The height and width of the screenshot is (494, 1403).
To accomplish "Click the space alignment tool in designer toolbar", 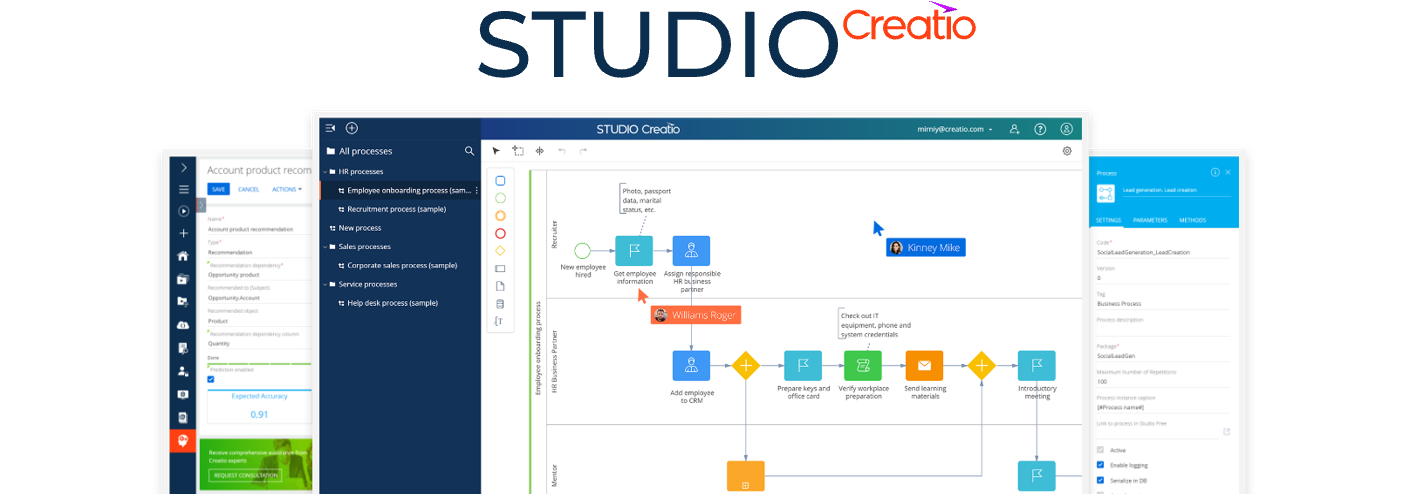I will pyautogui.click(x=540, y=151).
